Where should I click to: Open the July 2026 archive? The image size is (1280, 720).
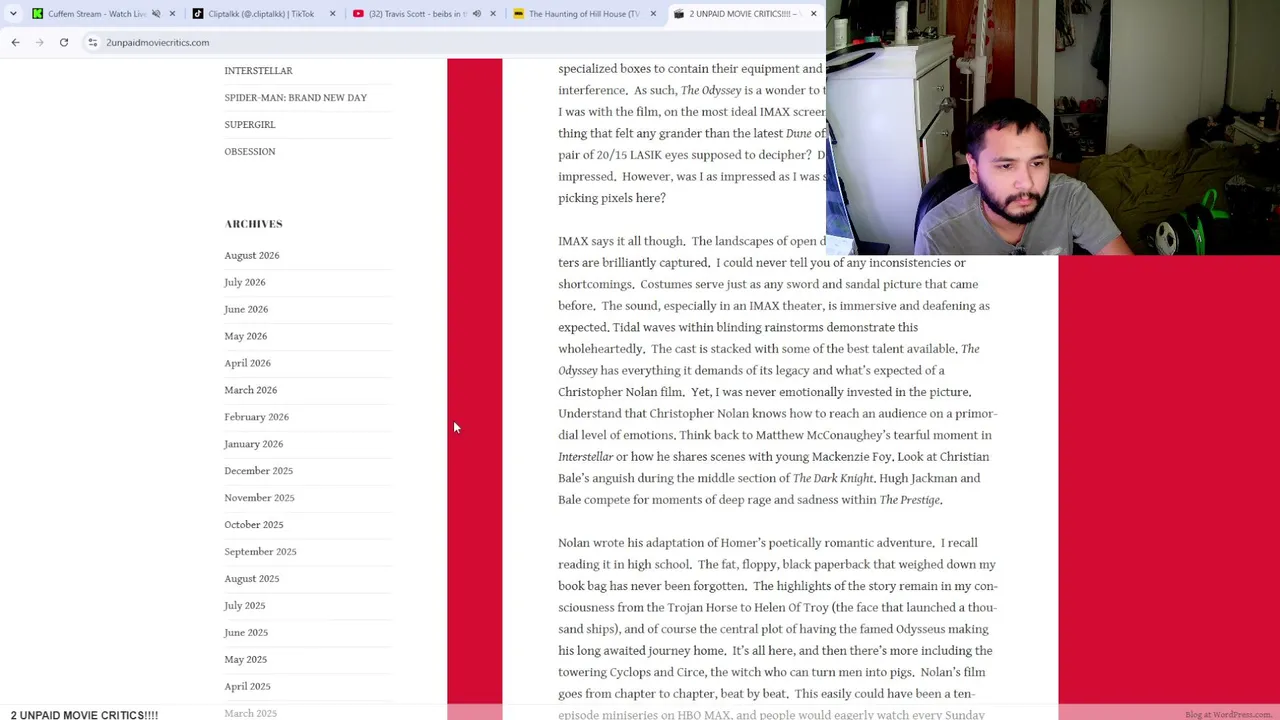pos(244,283)
